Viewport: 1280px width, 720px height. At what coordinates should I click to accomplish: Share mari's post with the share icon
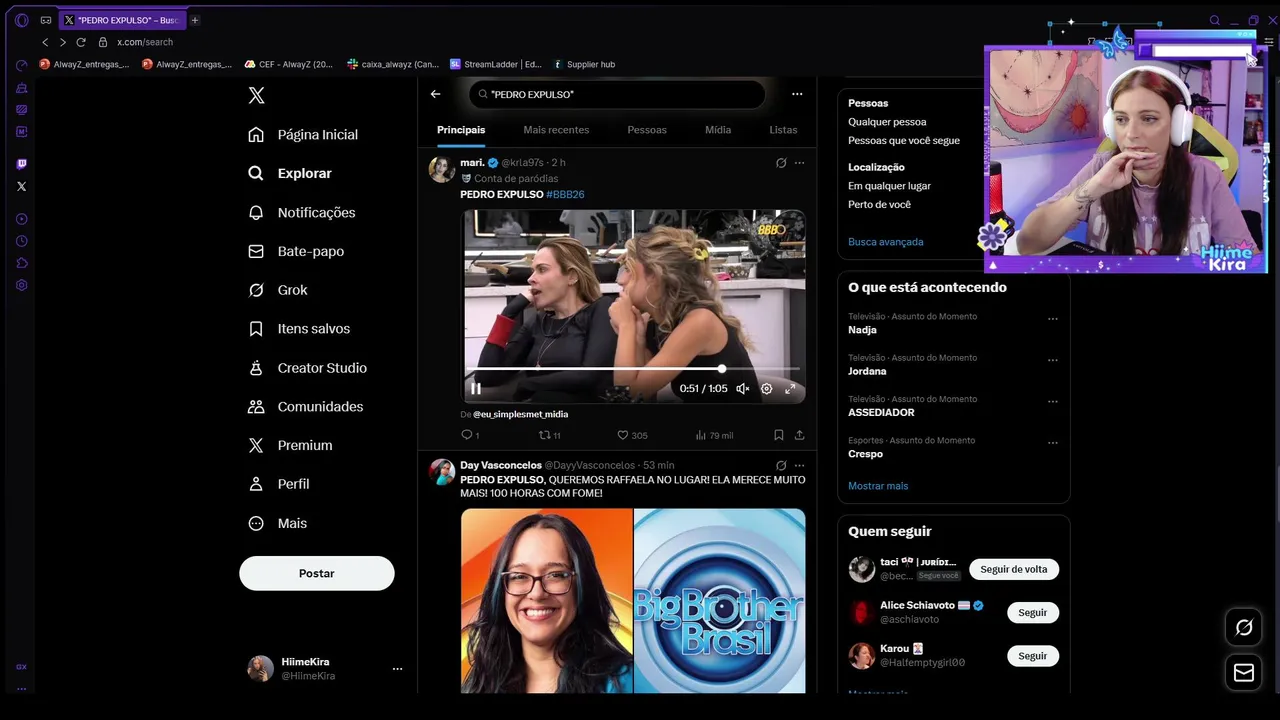(x=799, y=435)
